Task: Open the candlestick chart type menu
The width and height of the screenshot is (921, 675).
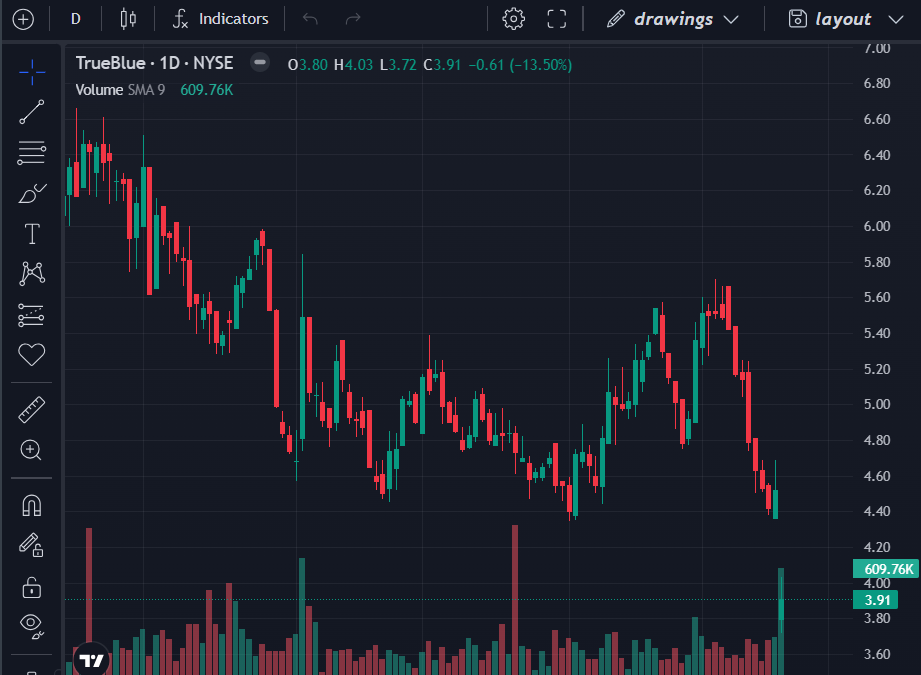Action: 127,19
